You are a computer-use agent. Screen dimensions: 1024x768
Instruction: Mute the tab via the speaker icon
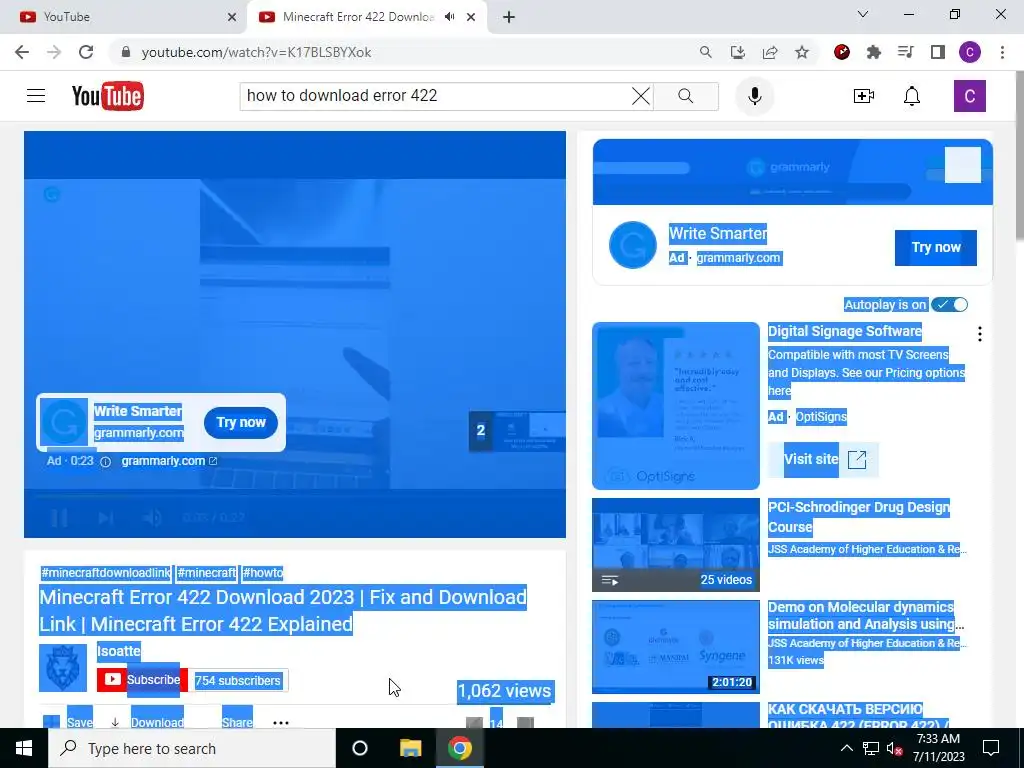[449, 17]
